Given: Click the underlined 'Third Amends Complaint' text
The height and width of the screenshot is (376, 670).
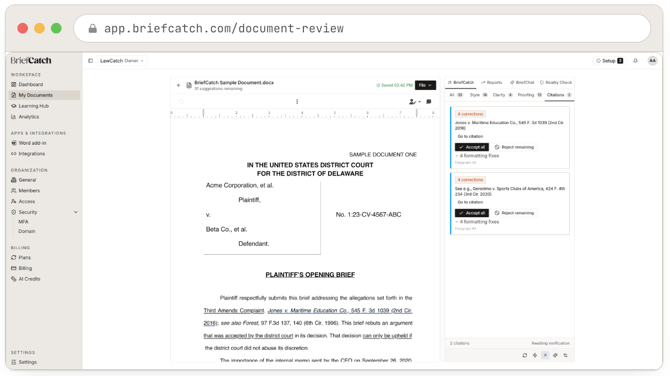Looking at the screenshot, I should [x=233, y=311].
